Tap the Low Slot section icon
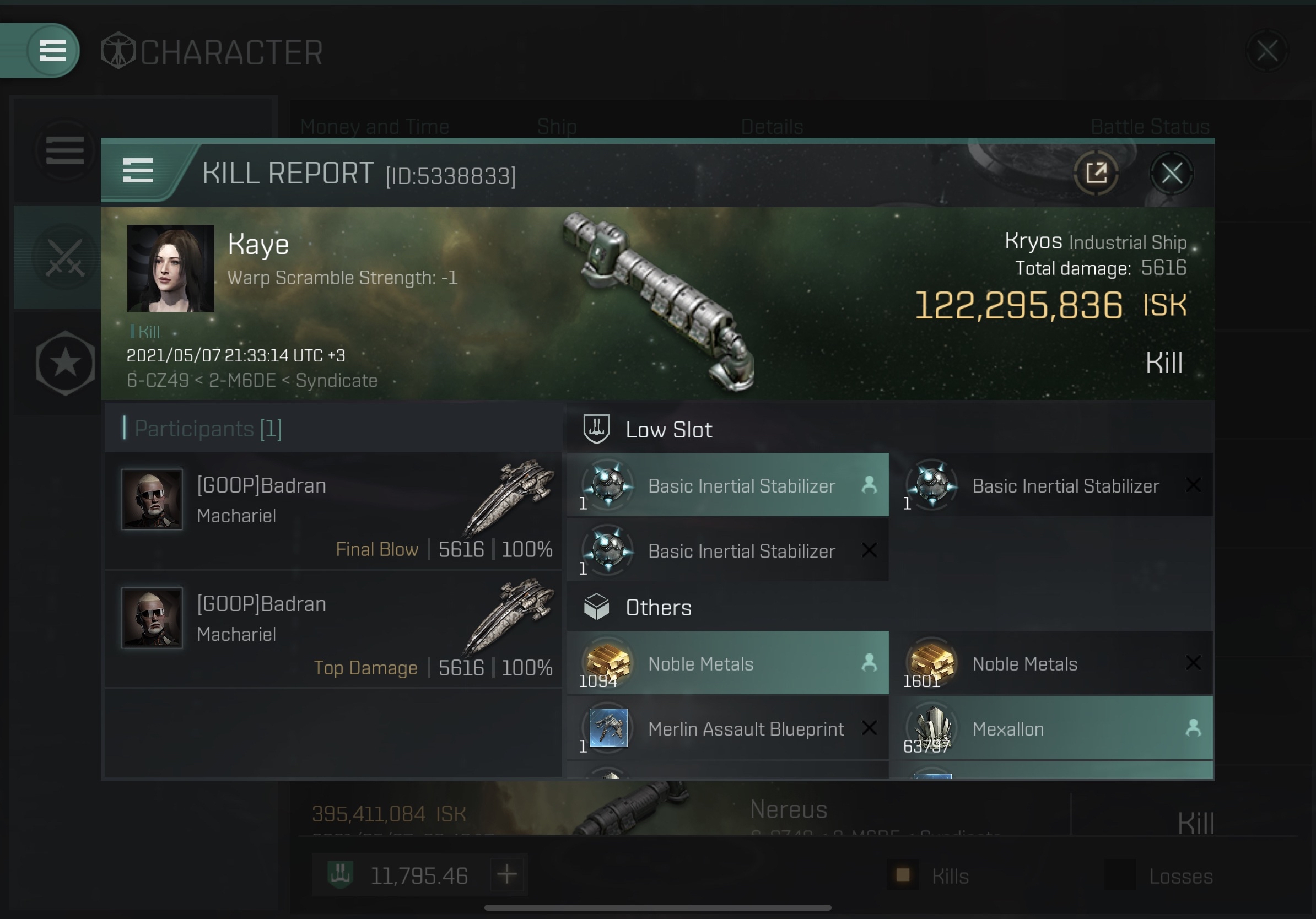This screenshot has width=1316, height=919. [x=596, y=429]
